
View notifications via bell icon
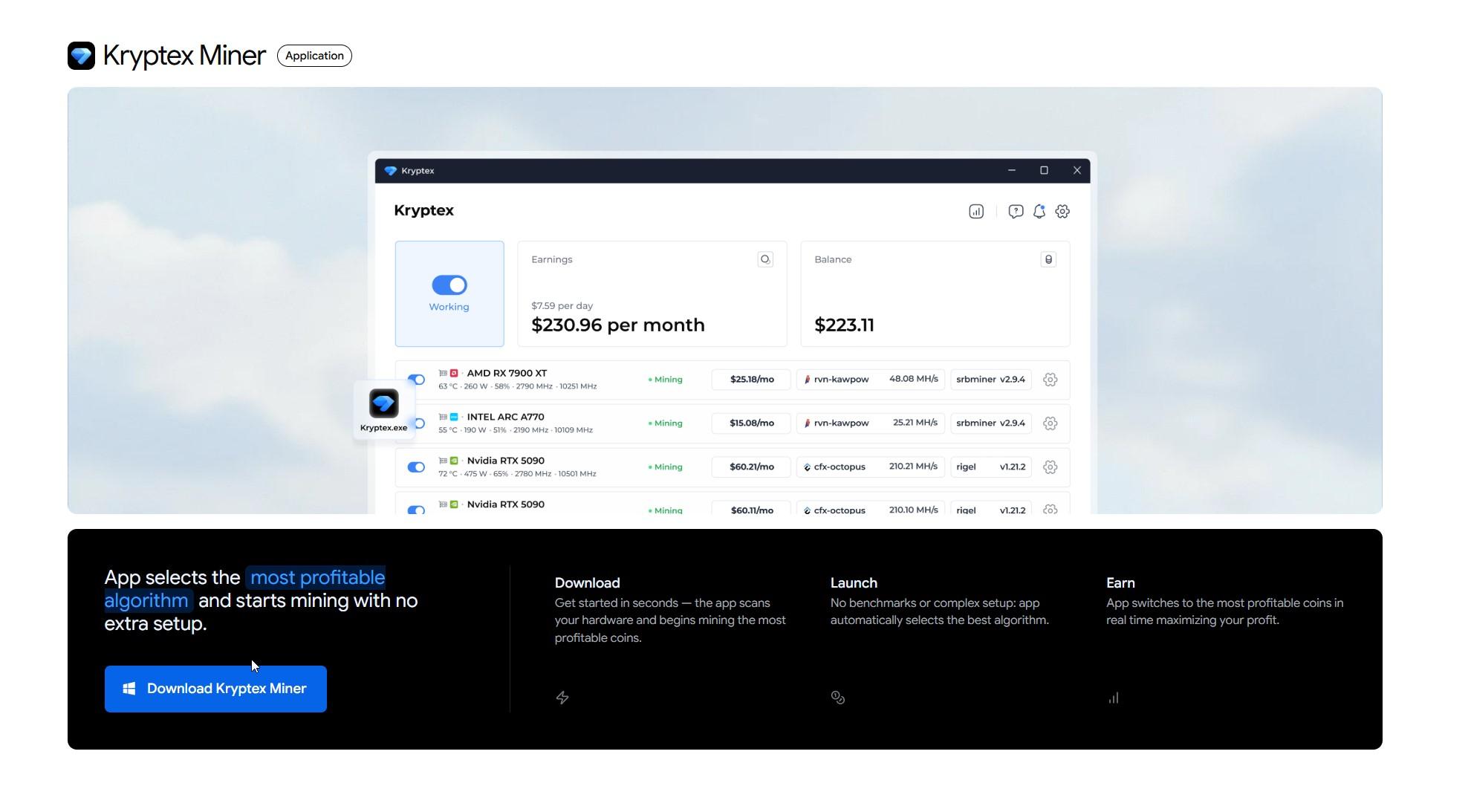tap(1039, 211)
